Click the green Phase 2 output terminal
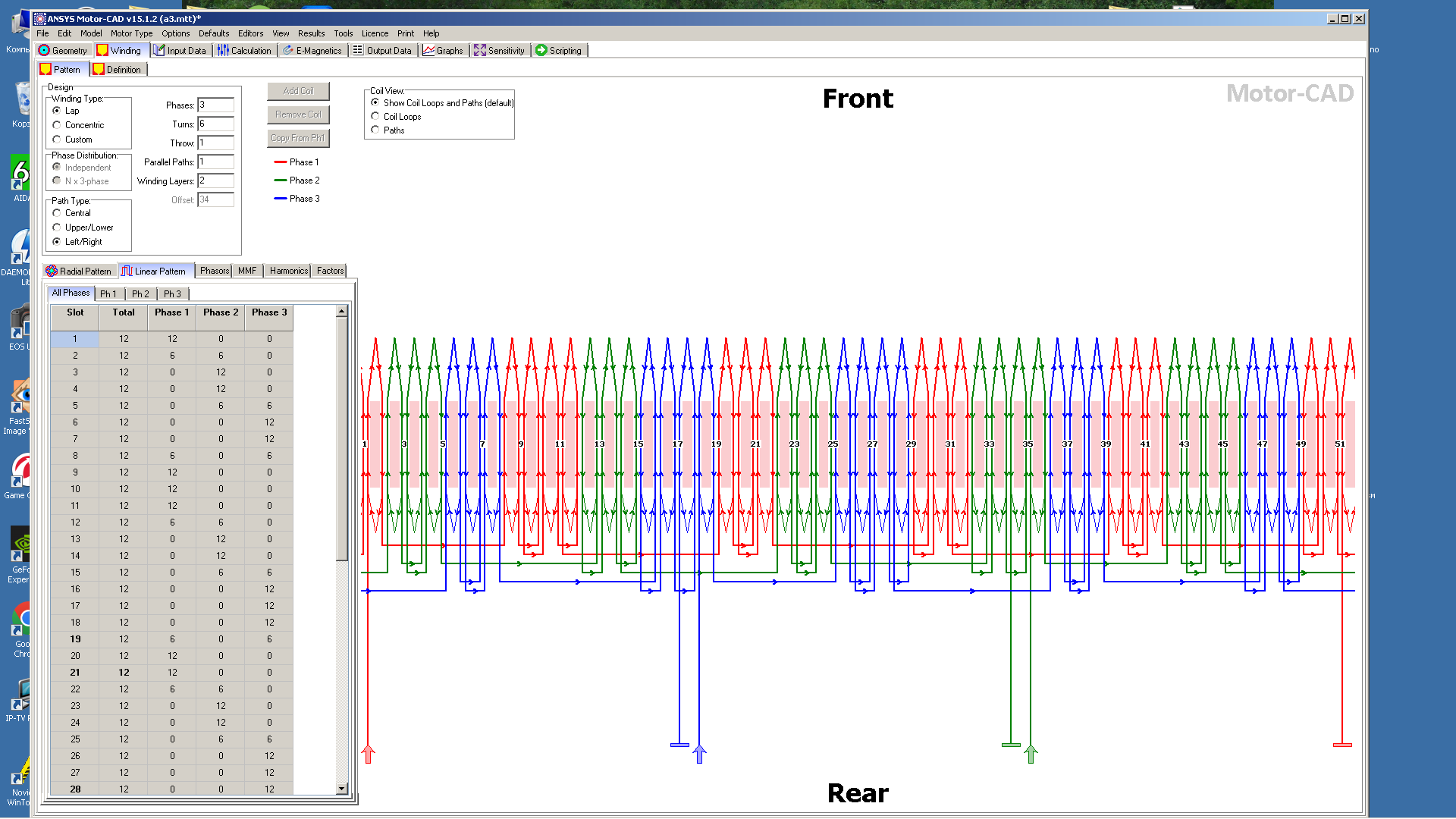The image size is (1456, 819). 1011,745
